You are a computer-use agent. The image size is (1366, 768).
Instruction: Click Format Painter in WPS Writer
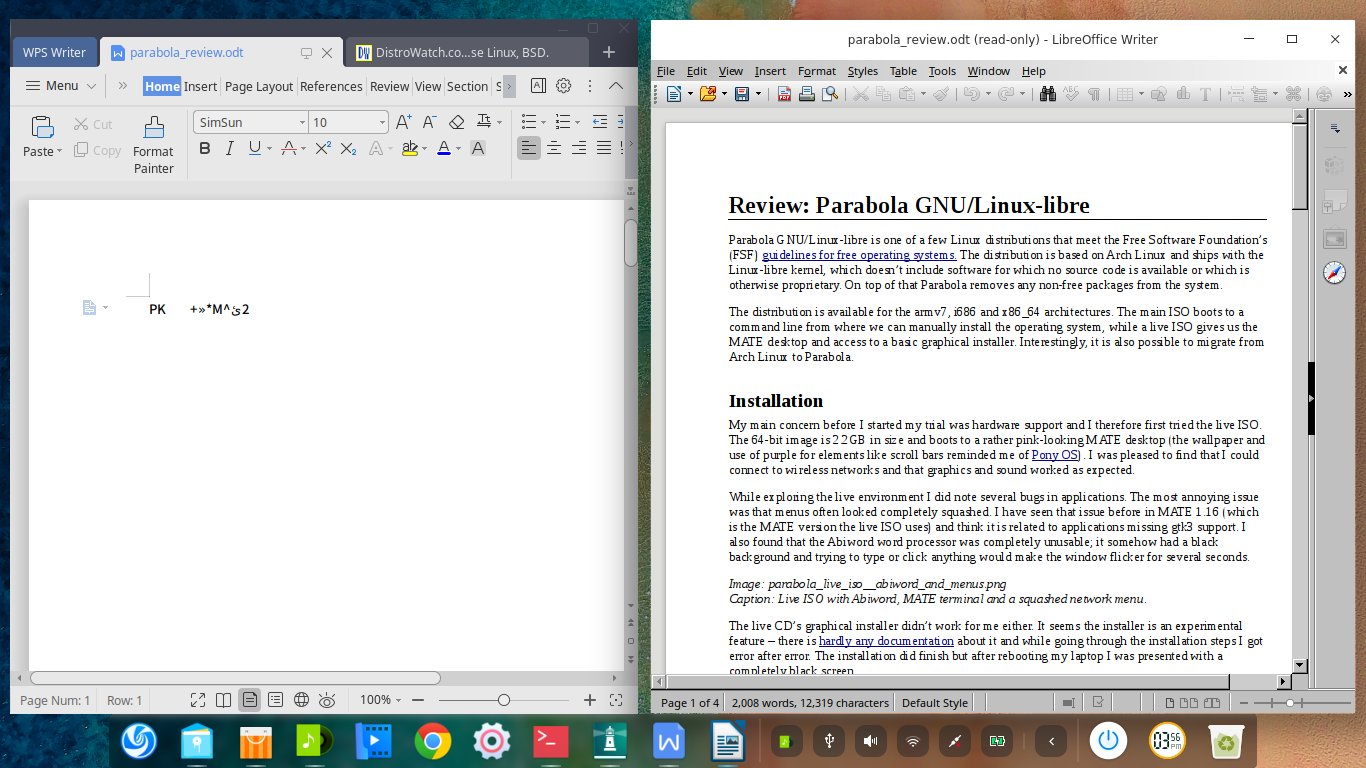(x=153, y=144)
